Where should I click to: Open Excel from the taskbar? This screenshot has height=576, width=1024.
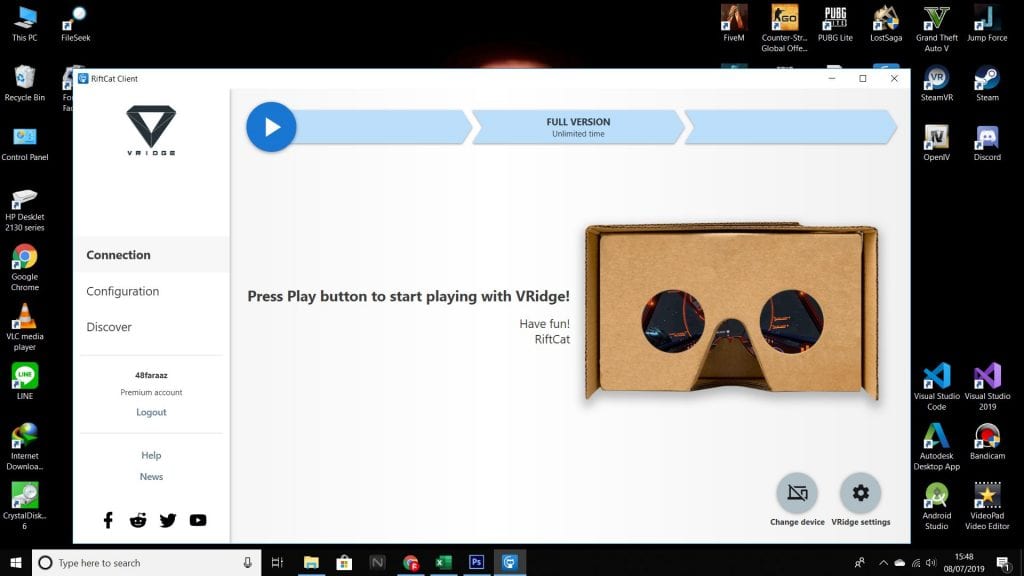coord(443,562)
